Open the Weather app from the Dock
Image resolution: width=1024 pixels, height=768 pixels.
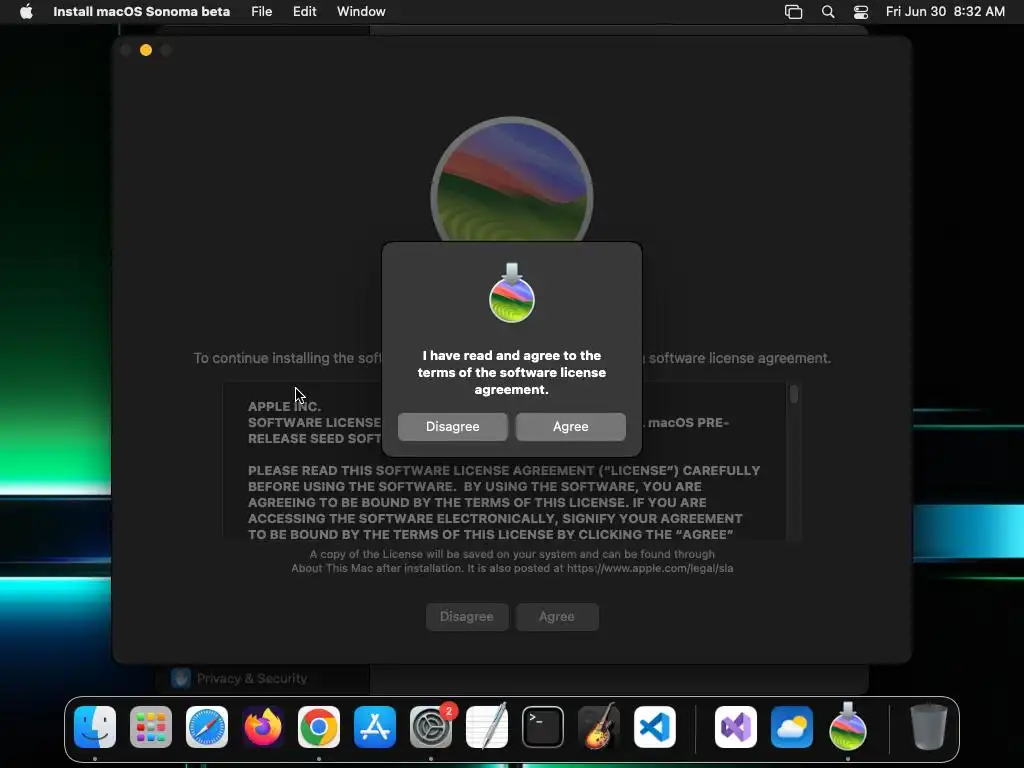click(x=792, y=727)
